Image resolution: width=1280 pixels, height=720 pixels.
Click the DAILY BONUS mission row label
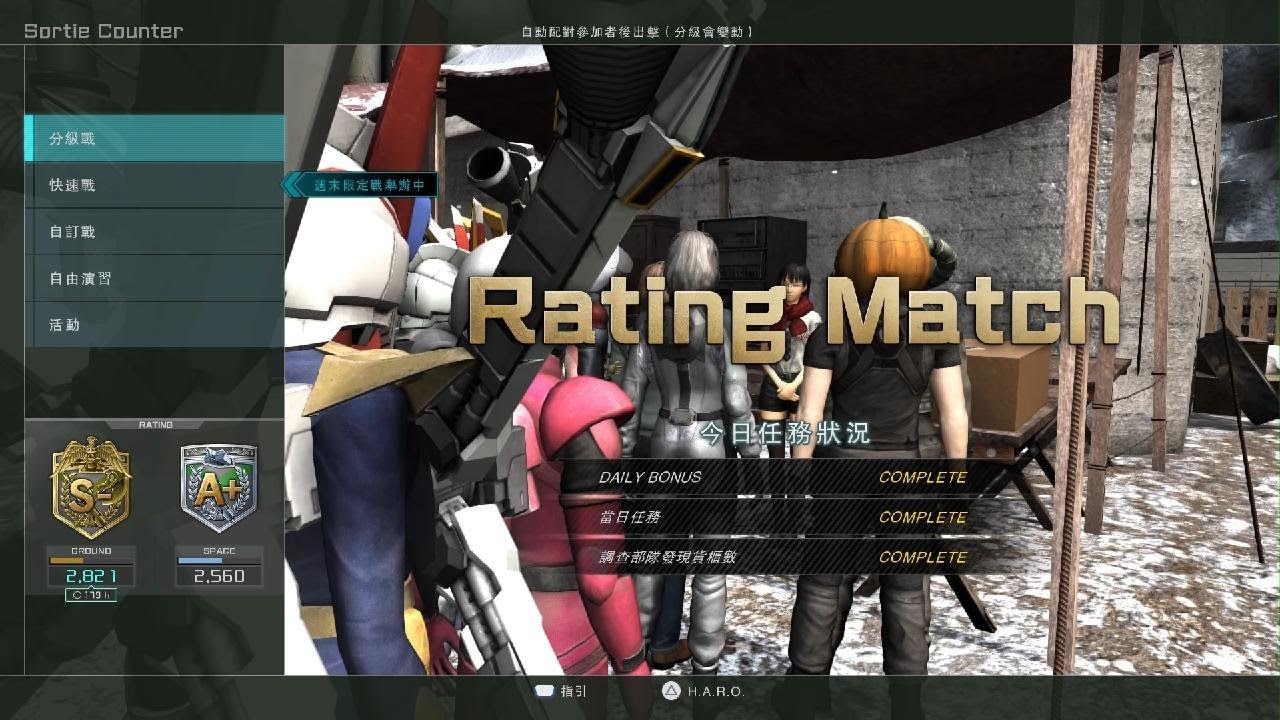pos(650,477)
